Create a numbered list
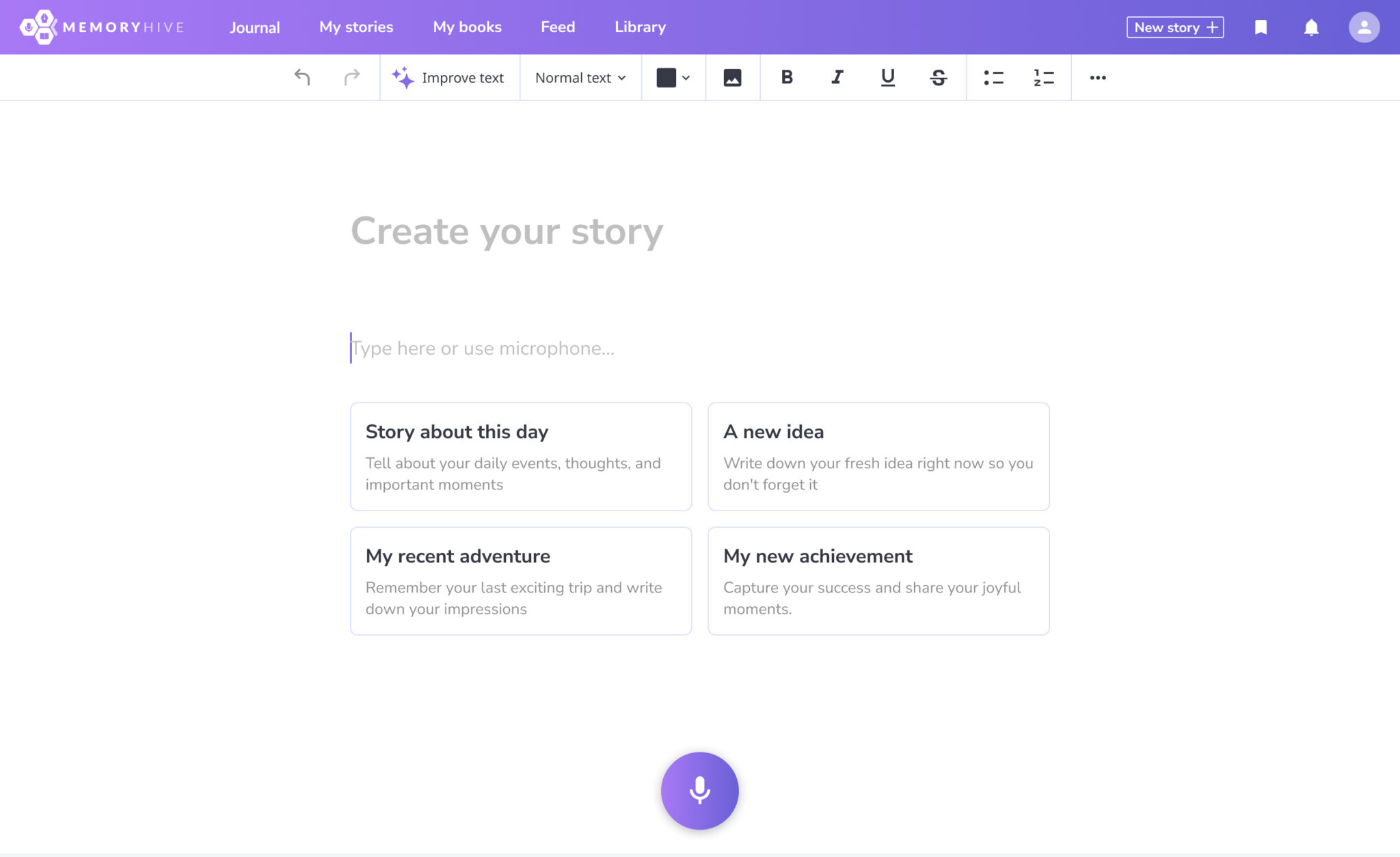This screenshot has height=857, width=1400. coord(1042,77)
